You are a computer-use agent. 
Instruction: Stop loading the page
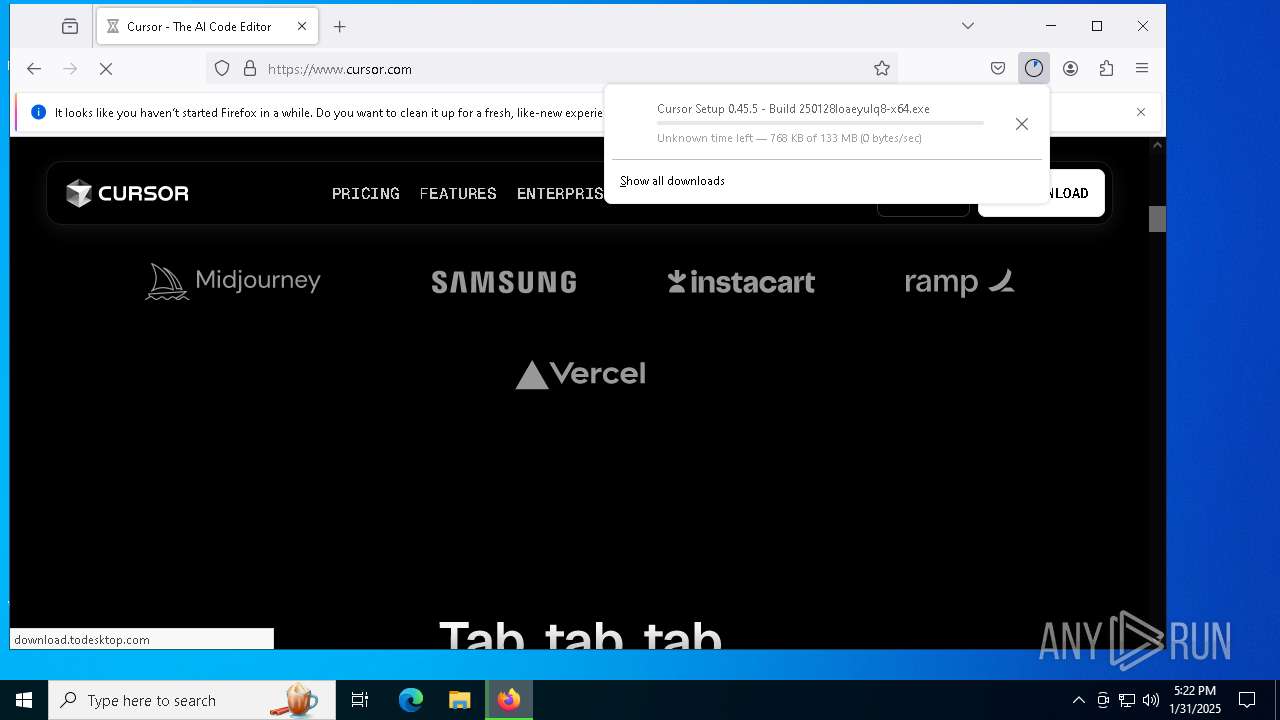coord(106,69)
